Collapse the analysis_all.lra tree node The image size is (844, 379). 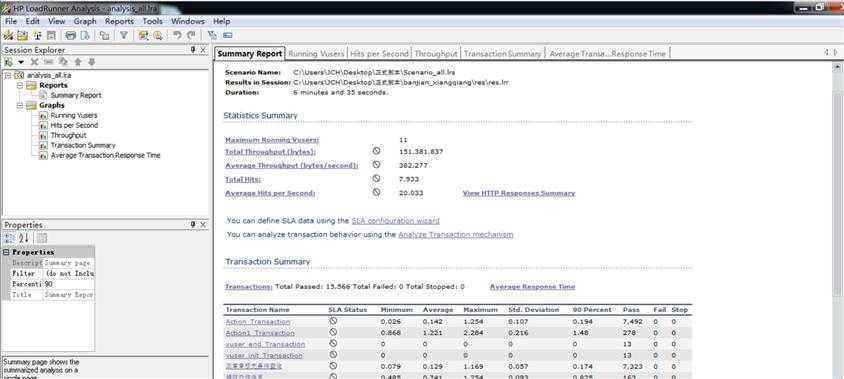coord(8,75)
